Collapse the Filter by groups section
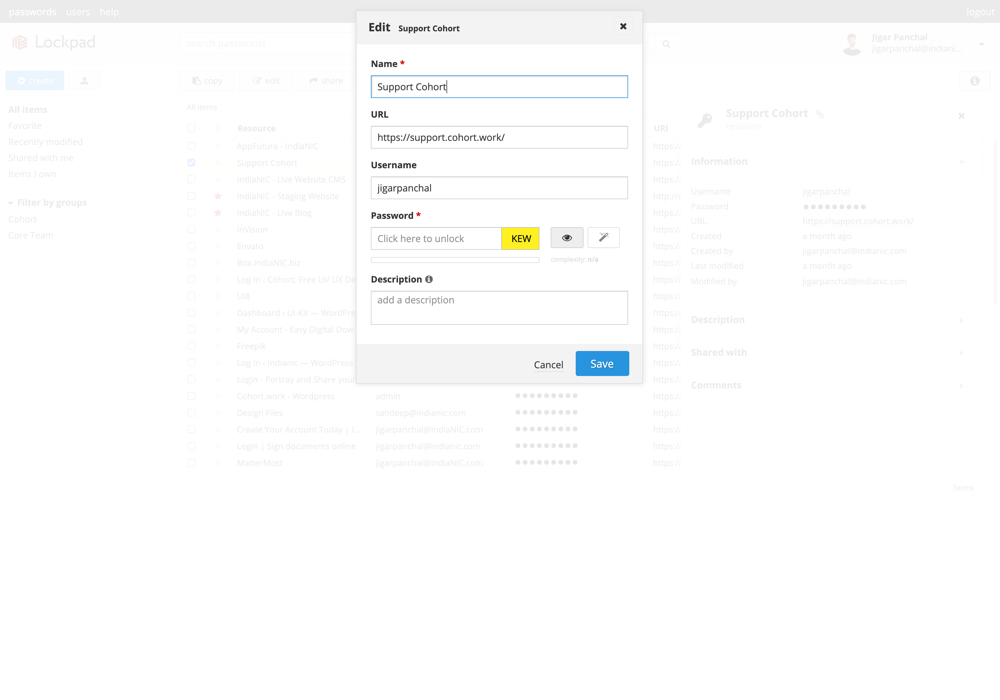Screen dimensions: 1000x700 (x=11, y=203)
